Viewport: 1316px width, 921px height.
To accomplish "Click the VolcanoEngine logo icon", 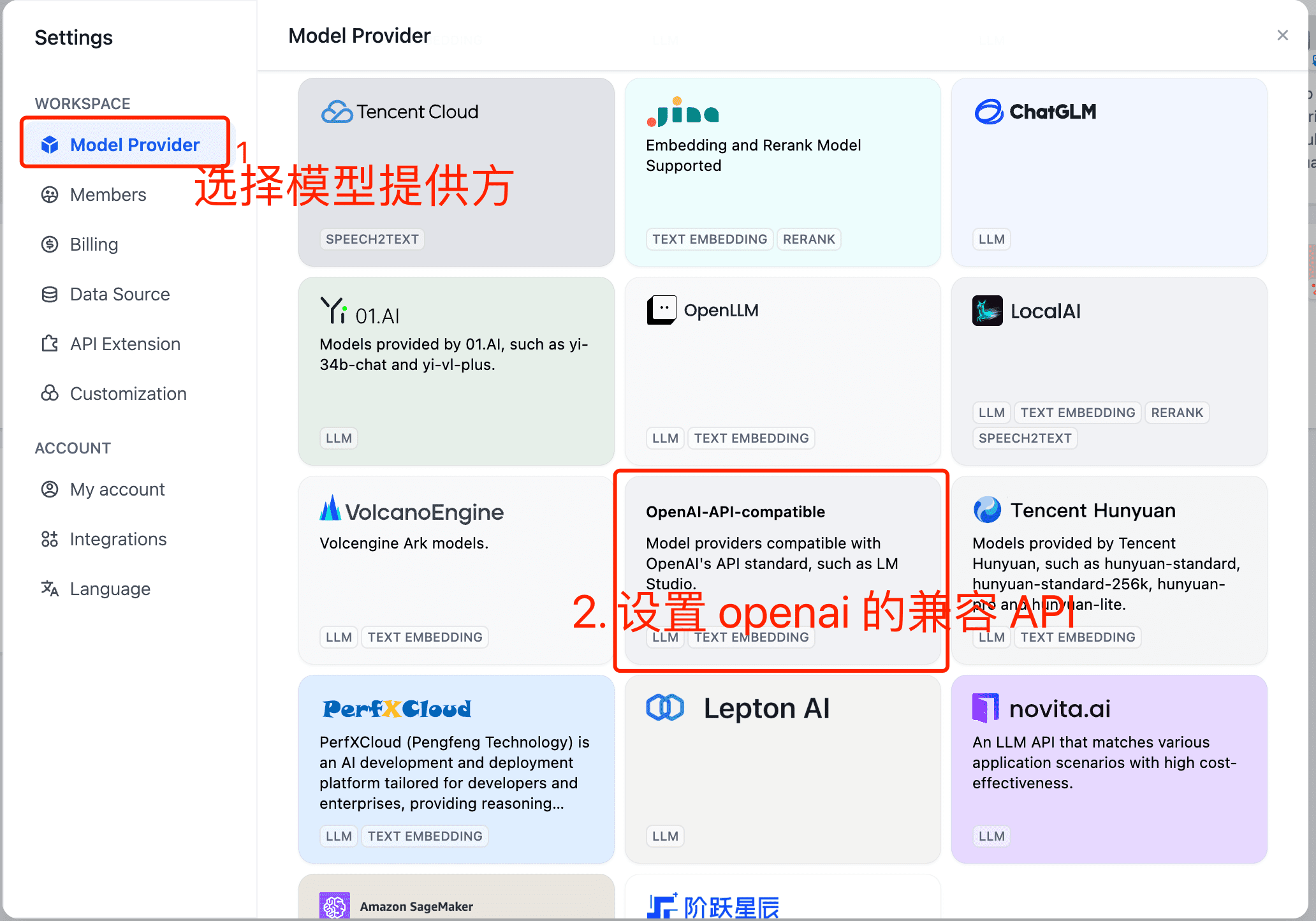I will 330,508.
